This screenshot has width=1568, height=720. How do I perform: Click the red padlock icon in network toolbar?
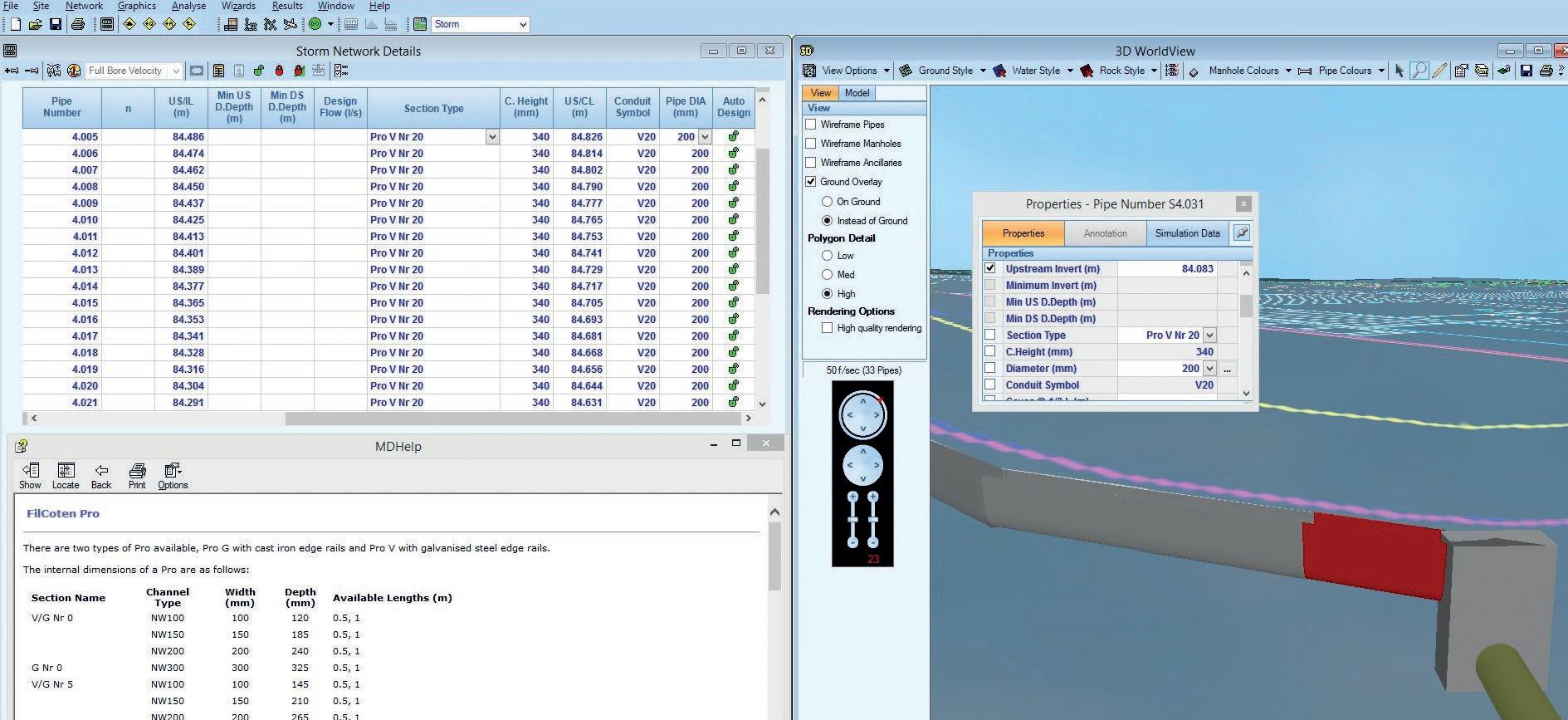tap(279, 71)
